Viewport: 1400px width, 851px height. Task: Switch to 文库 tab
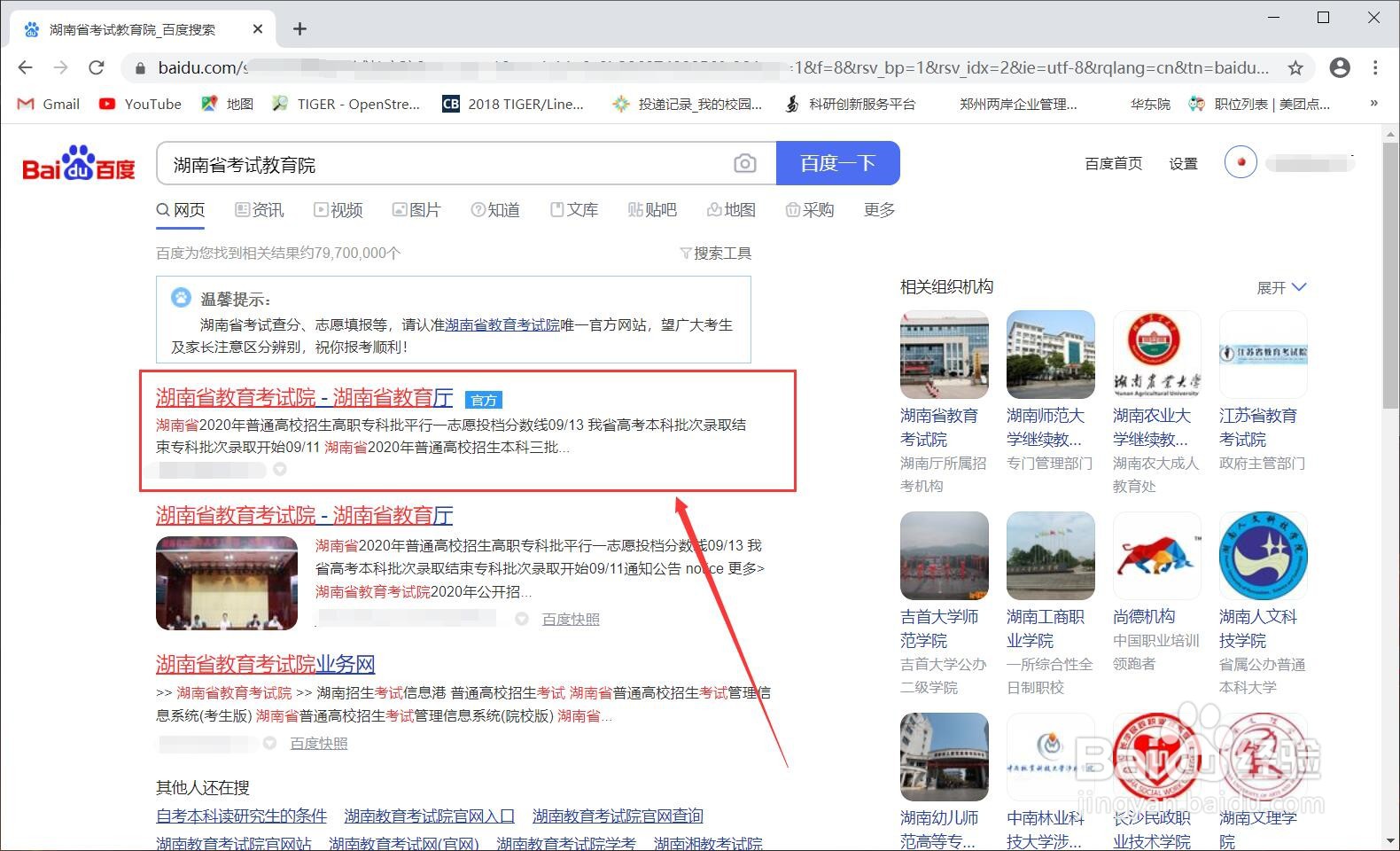click(x=574, y=210)
